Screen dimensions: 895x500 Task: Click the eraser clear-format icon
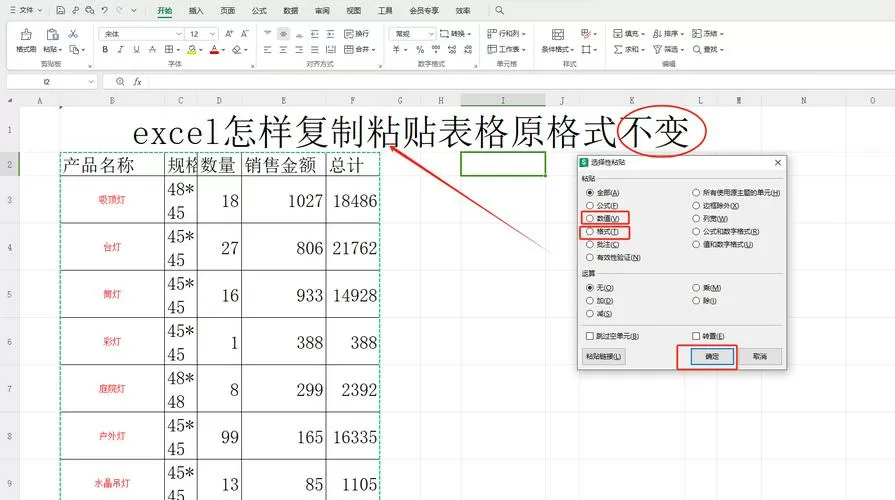(x=237, y=50)
